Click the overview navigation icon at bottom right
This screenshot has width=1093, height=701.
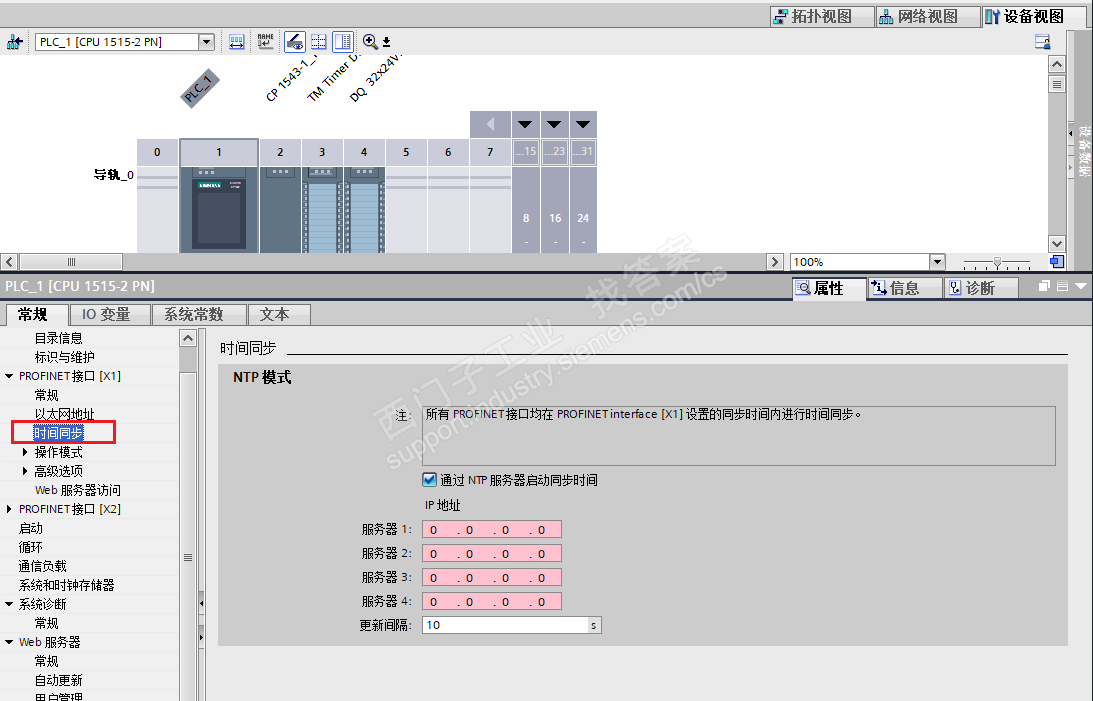1057,262
